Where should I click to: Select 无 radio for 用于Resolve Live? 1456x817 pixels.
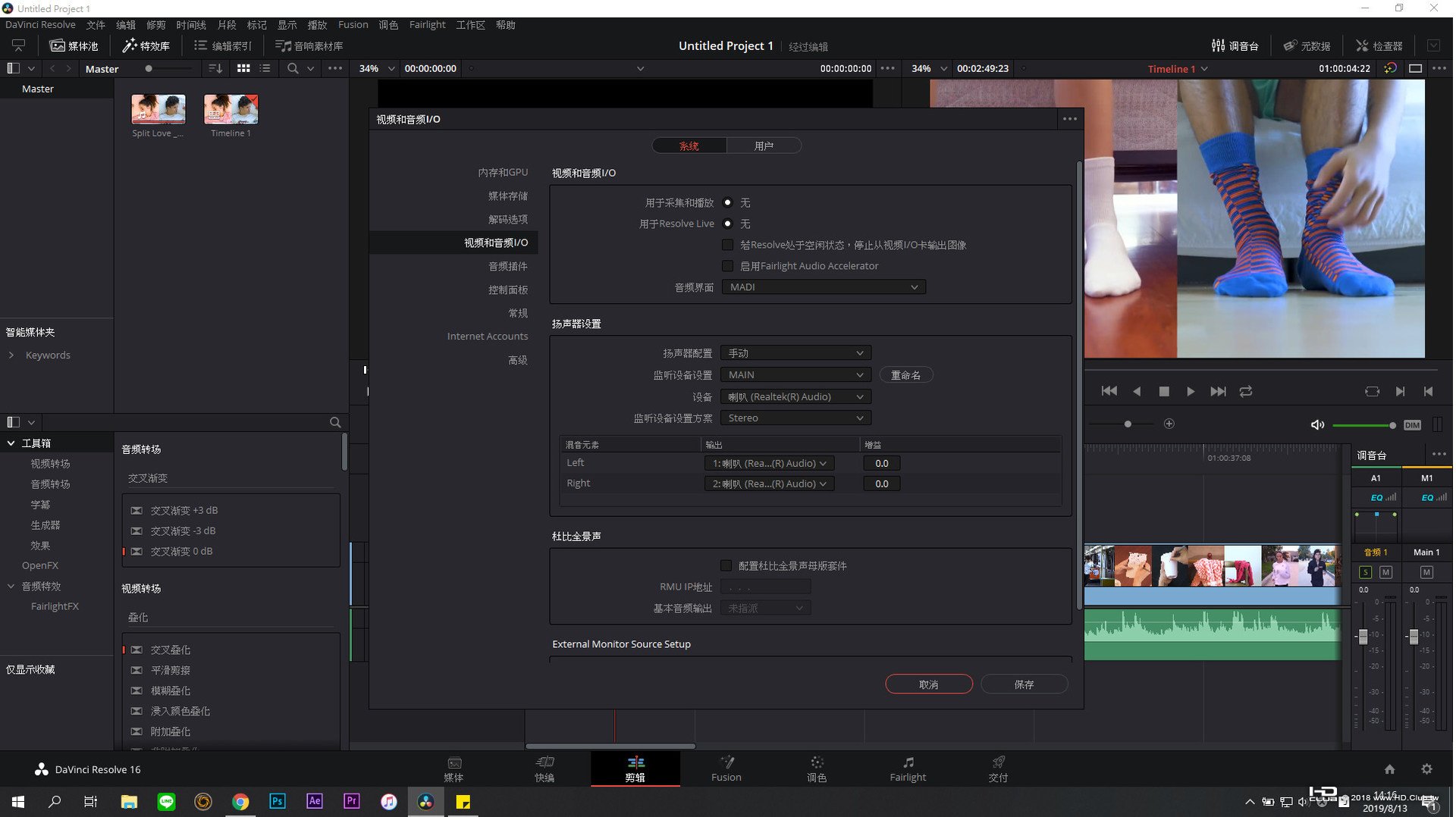pyautogui.click(x=727, y=224)
